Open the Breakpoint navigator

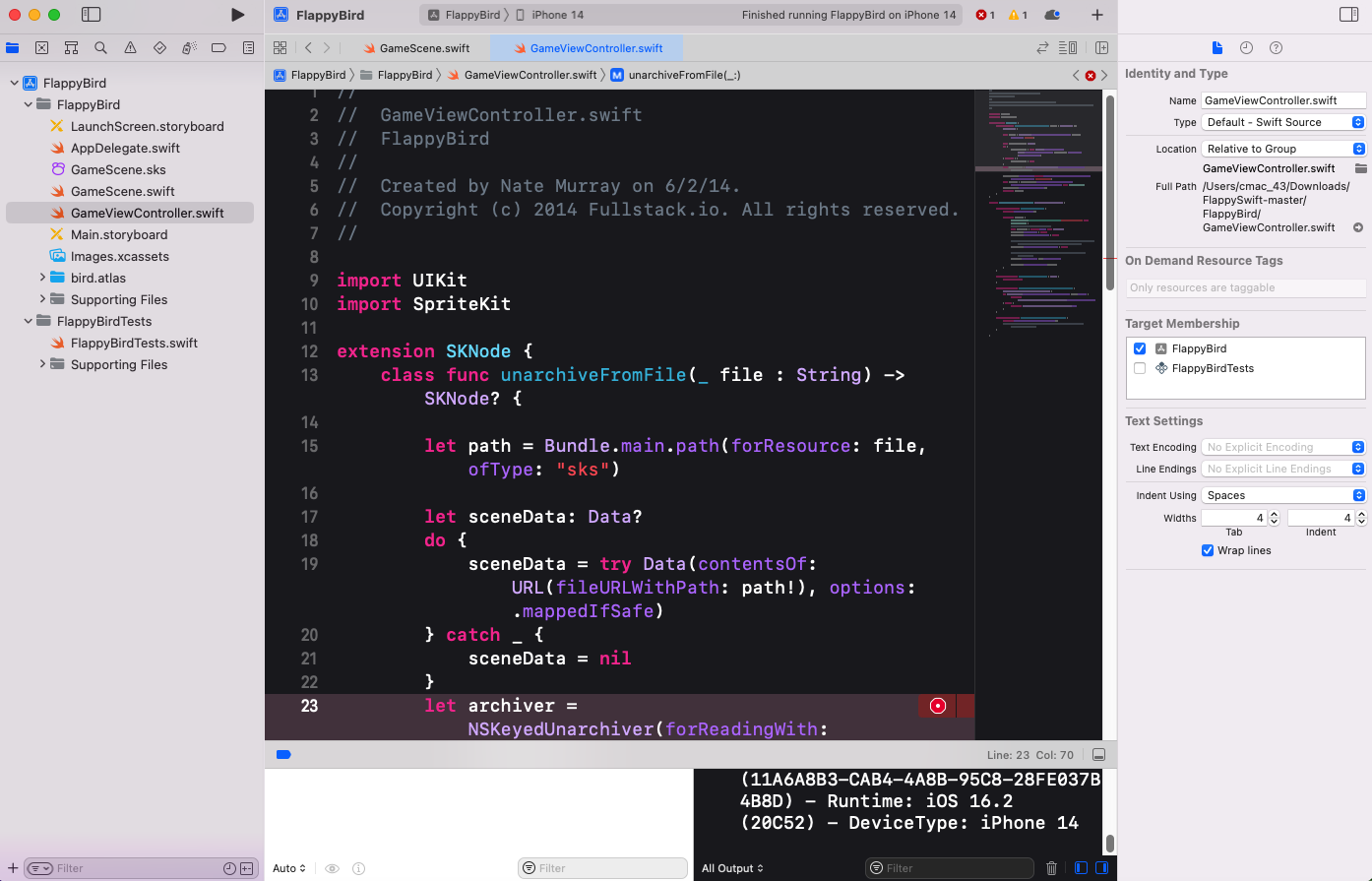tap(218, 47)
